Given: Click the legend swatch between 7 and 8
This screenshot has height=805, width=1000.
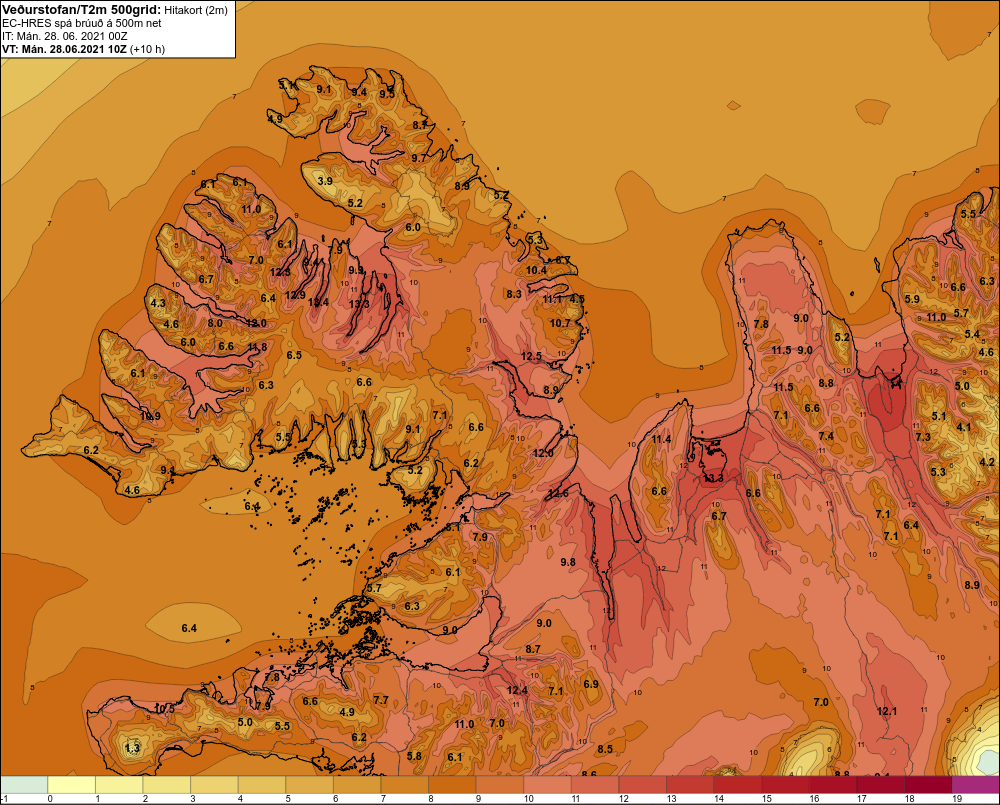Looking at the screenshot, I should point(404,785).
